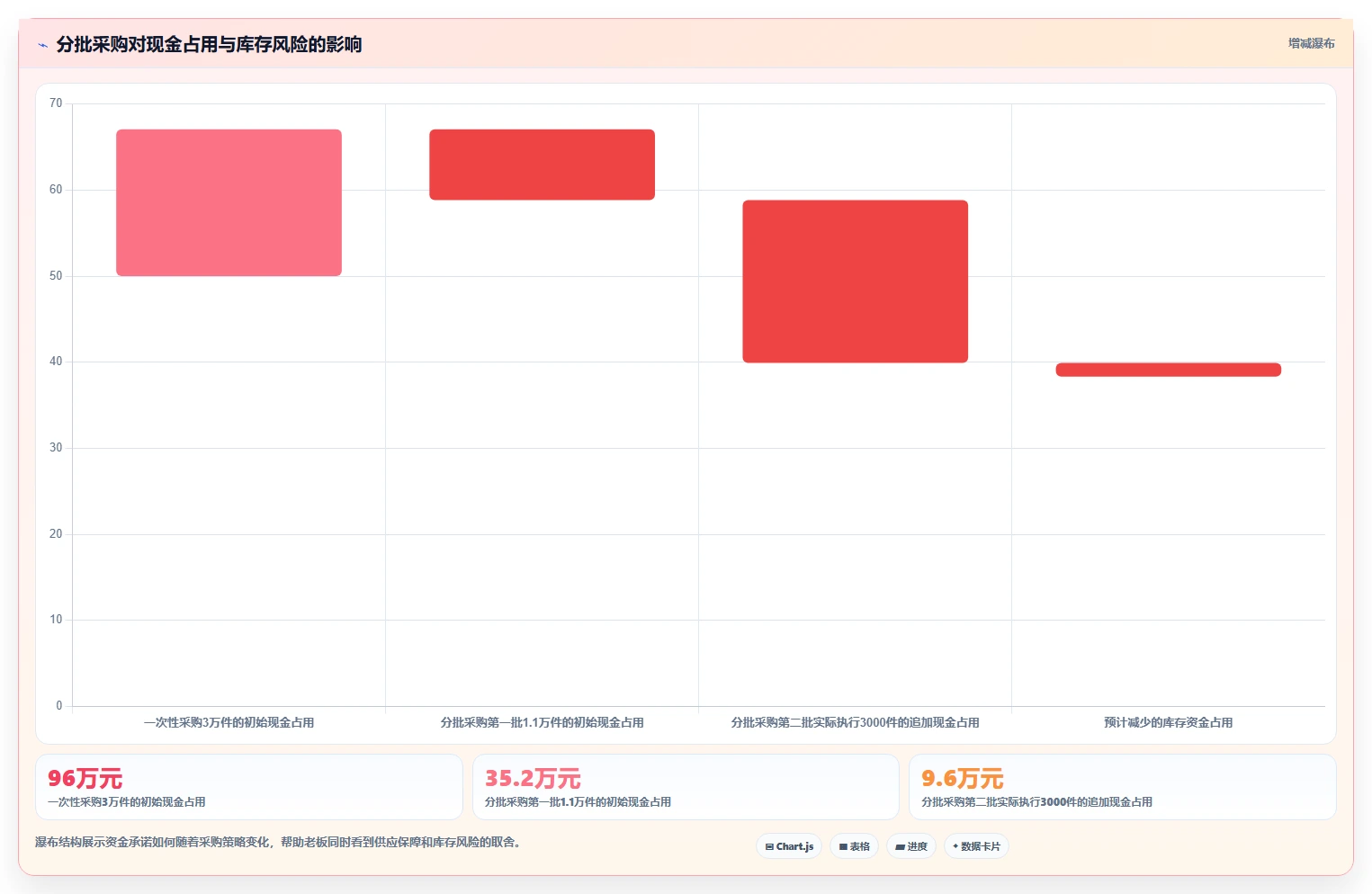Select the 表格 tag chip
The width and height of the screenshot is (1372, 894).
(x=854, y=846)
